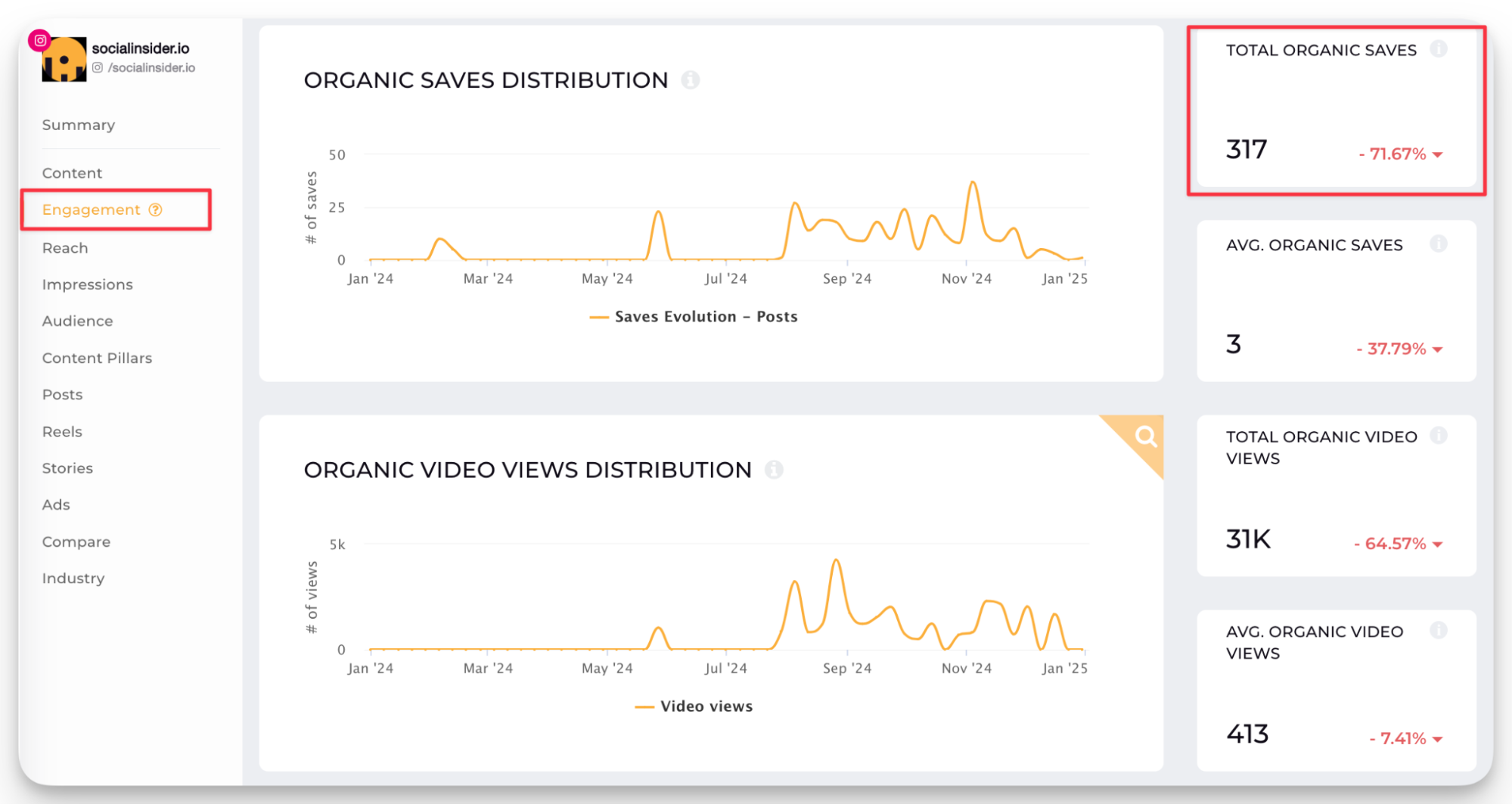This screenshot has height=804, width=1512.
Task: Click the help icon beside Engagement
Action: tap(156, 210)
